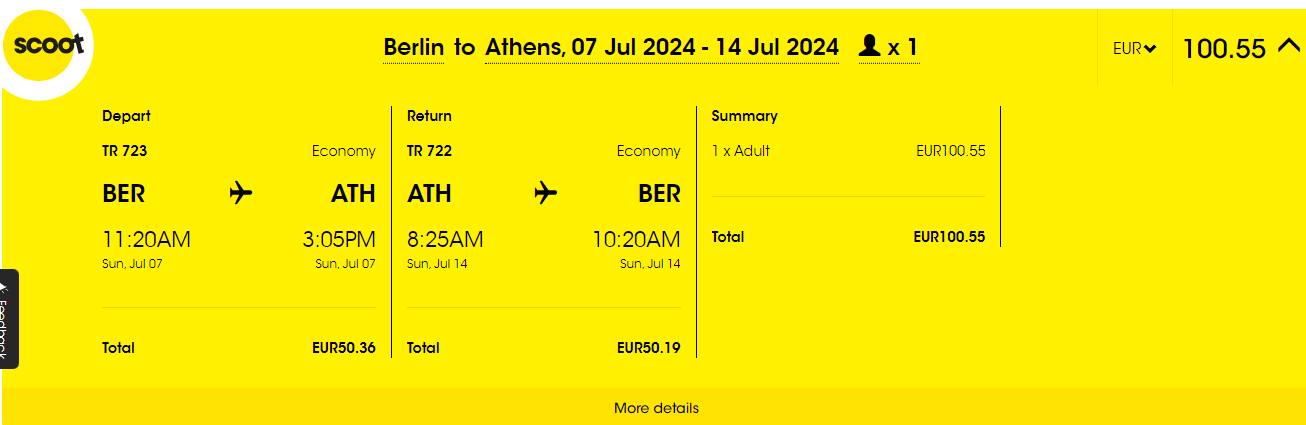Click the return flight airplane icon
1306x425 pixels.
point(545,192)
